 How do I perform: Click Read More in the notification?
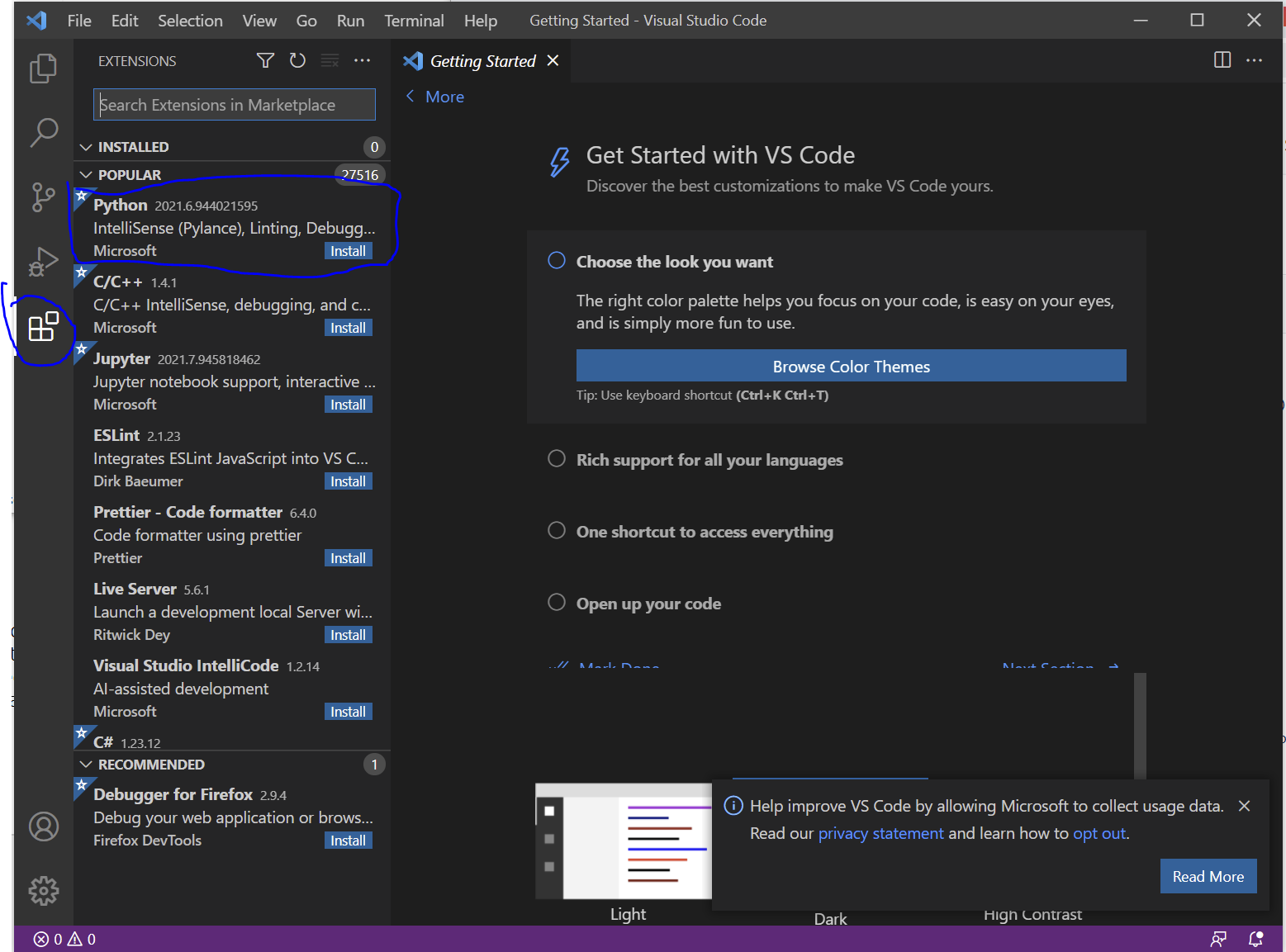coord(1208,876)
